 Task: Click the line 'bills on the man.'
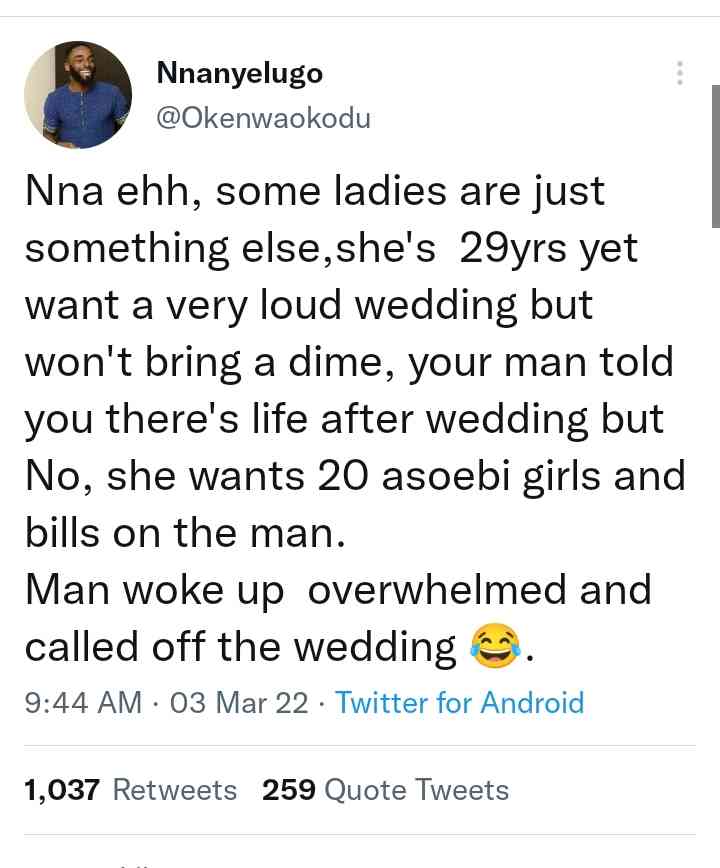(185, 533)
